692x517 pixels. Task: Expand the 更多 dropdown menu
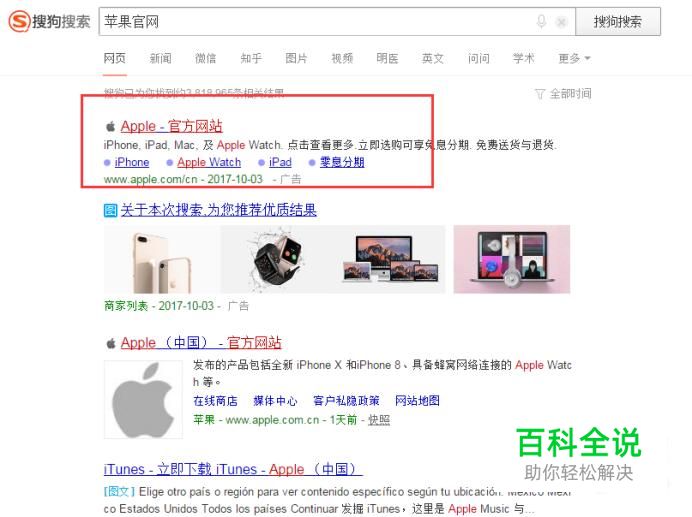(x=574, y=58)
